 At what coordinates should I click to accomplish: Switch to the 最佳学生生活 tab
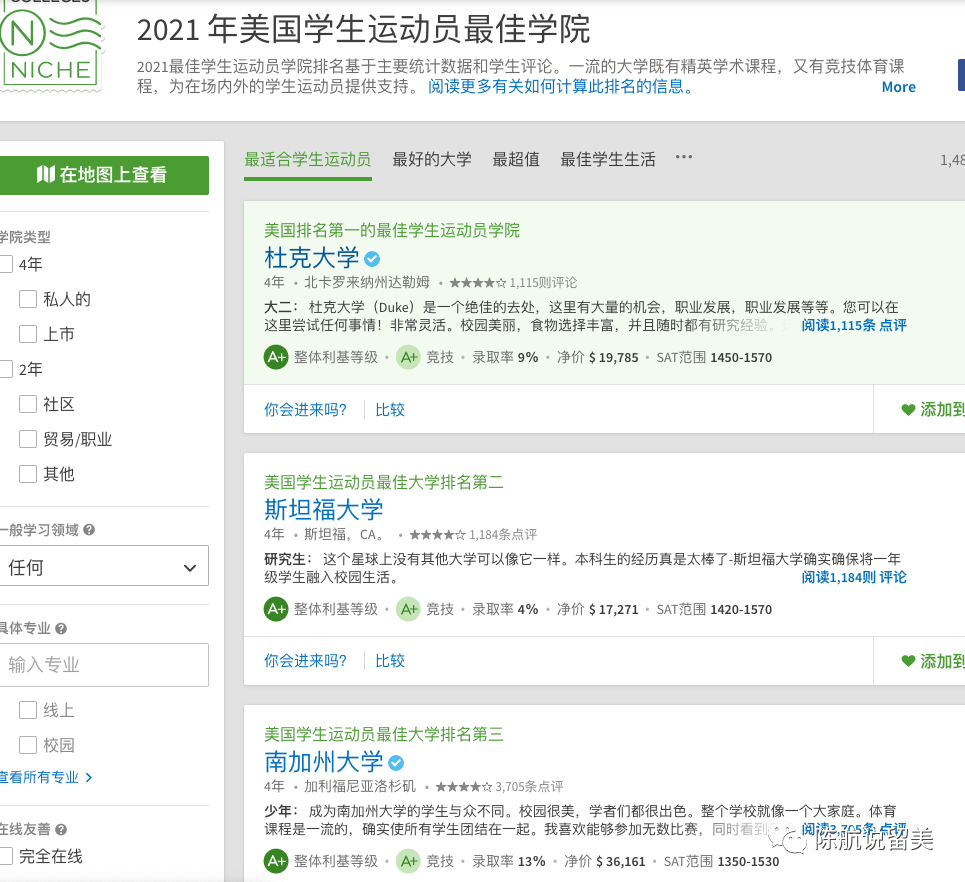coord(607,160)
